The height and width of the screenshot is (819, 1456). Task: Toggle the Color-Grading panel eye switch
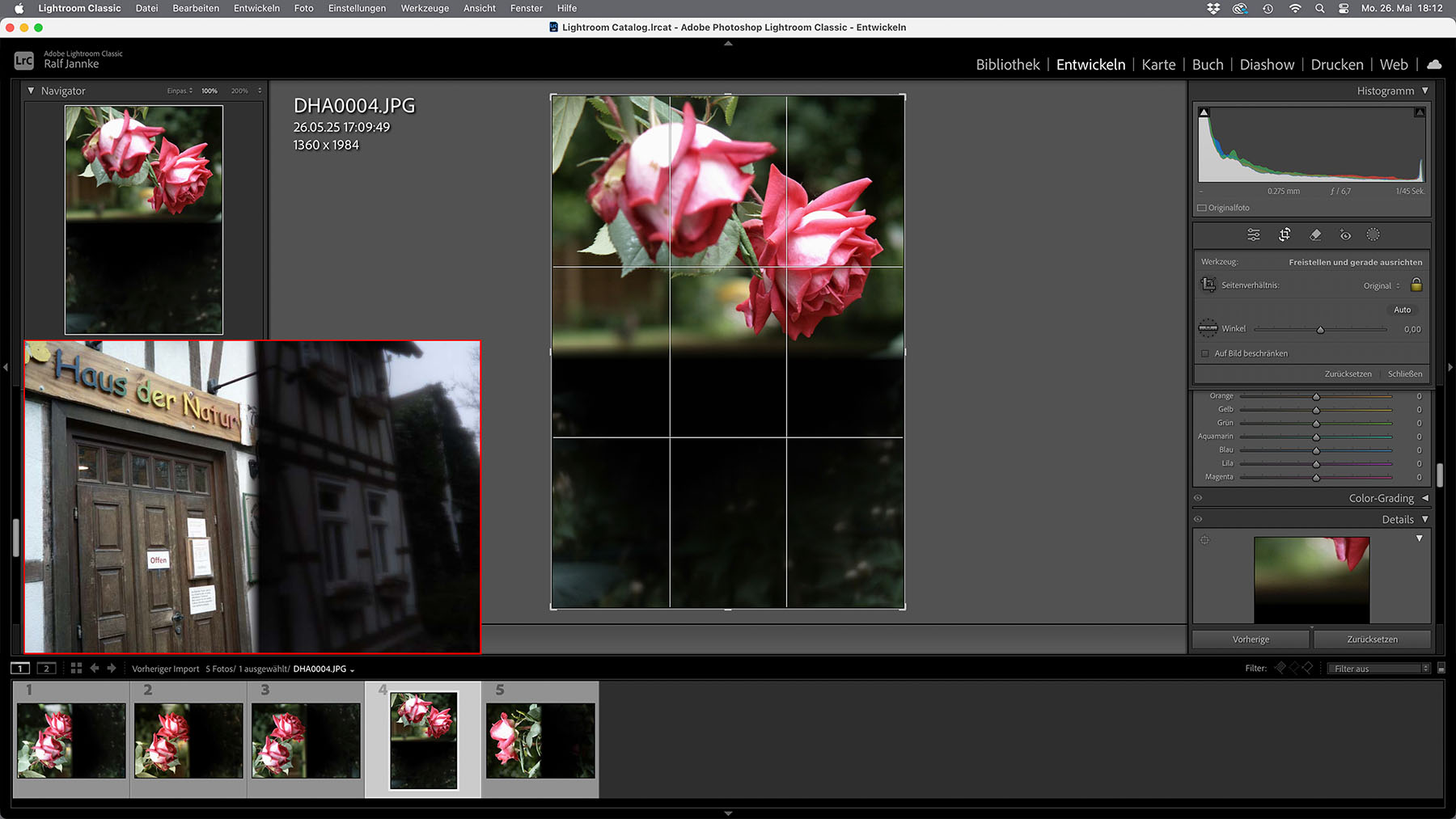pos(1198,498)
